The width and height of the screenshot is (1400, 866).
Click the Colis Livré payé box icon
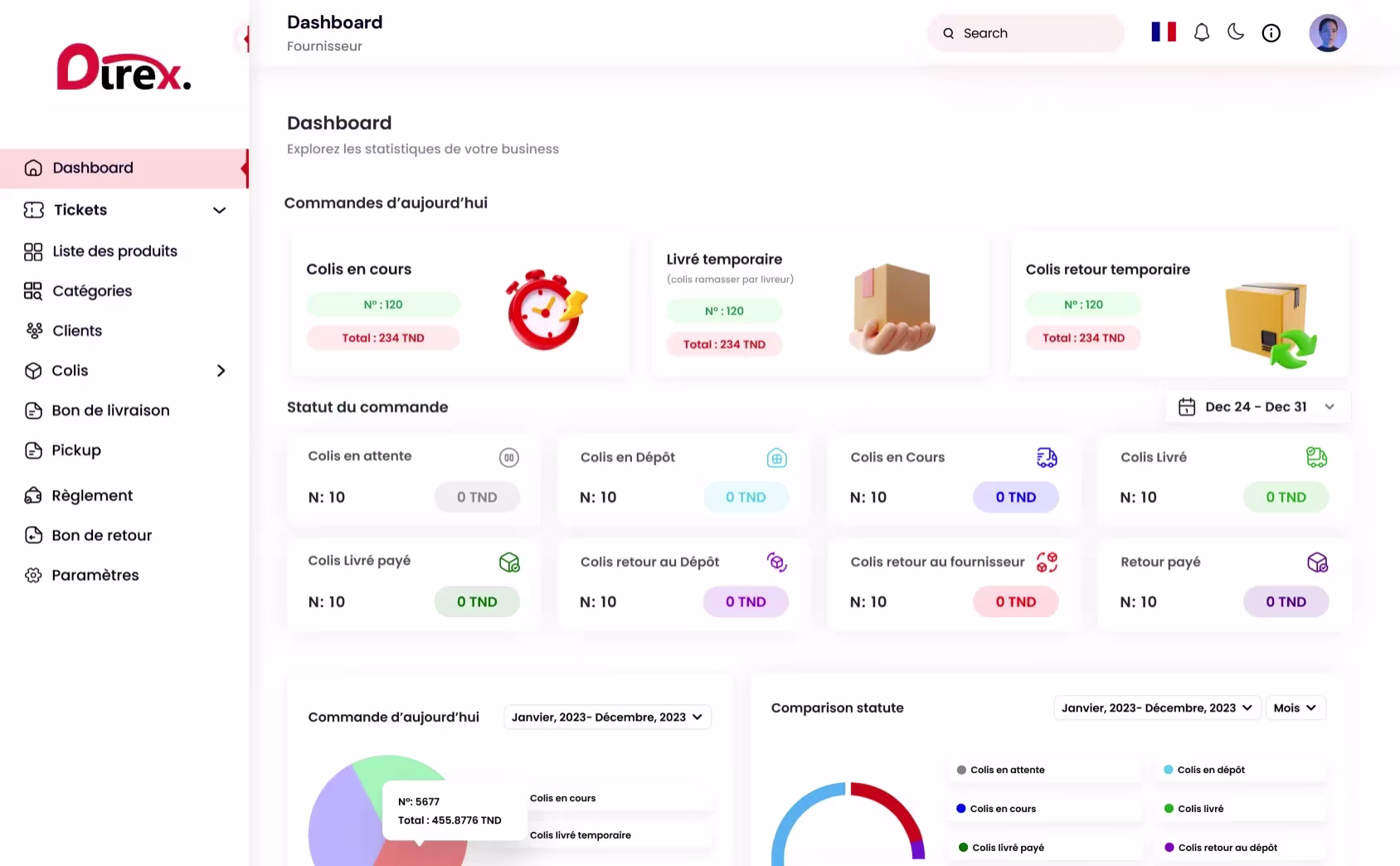point(509,562)
